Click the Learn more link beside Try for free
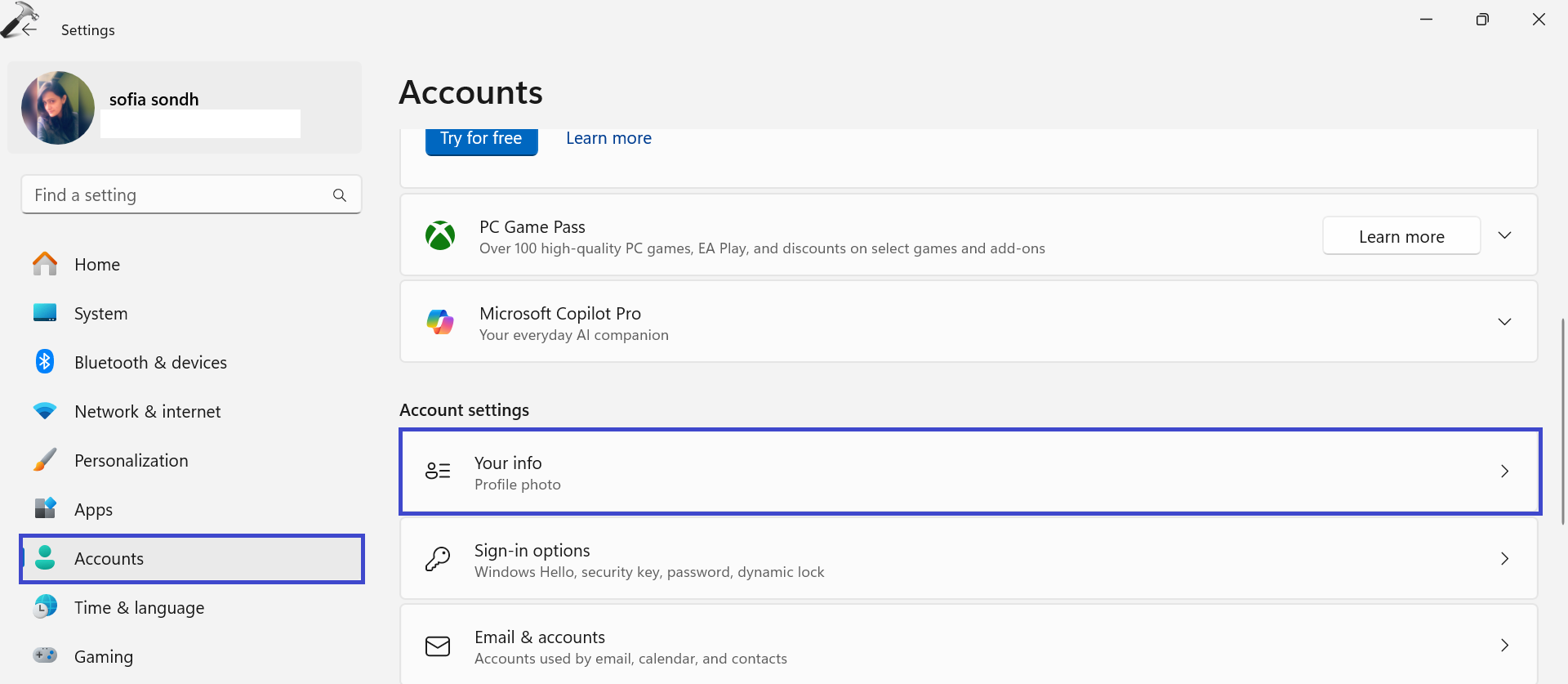Viewport: 1568px width, 684px height. 608,139
